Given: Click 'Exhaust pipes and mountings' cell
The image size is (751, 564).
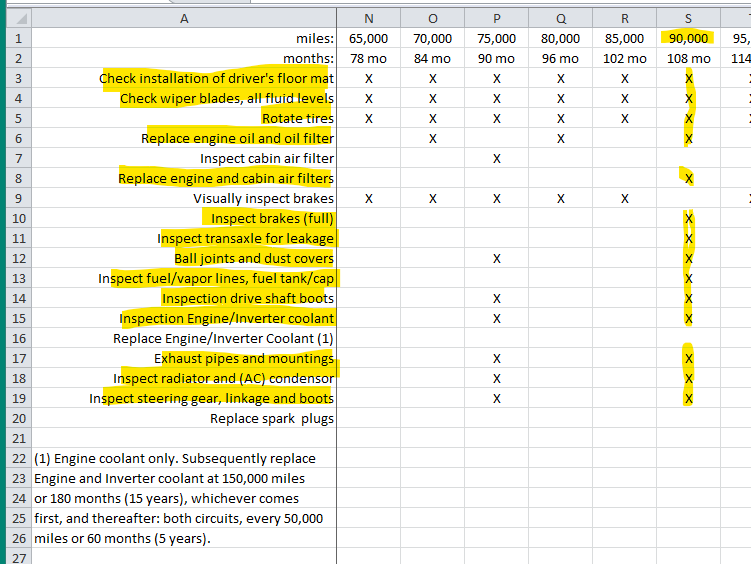Looking at the screenshot, I should click(184, 359).
